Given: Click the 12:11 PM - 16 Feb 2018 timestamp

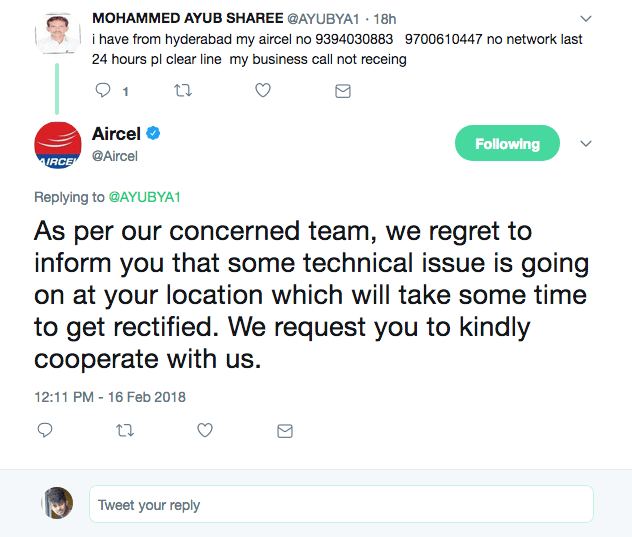Looking at the screenshot, I should (110, 397).
